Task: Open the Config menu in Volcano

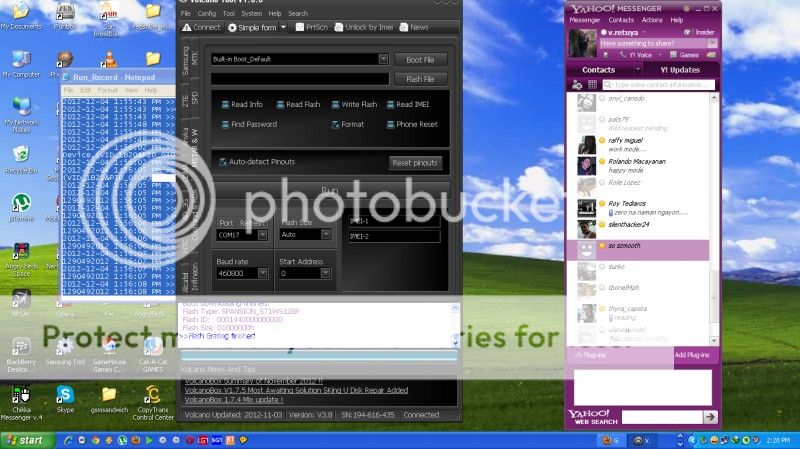Action: point(206,13)
